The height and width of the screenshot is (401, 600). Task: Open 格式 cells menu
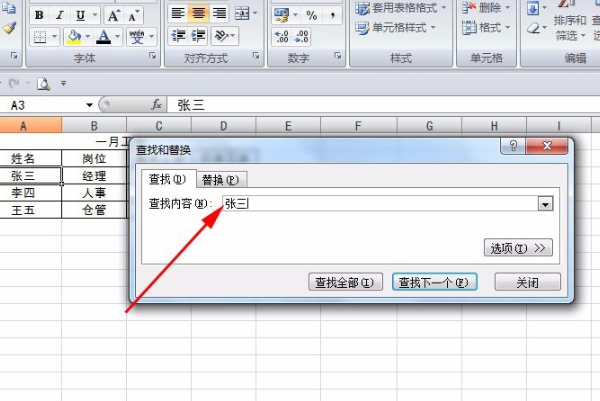click(486, 28)
